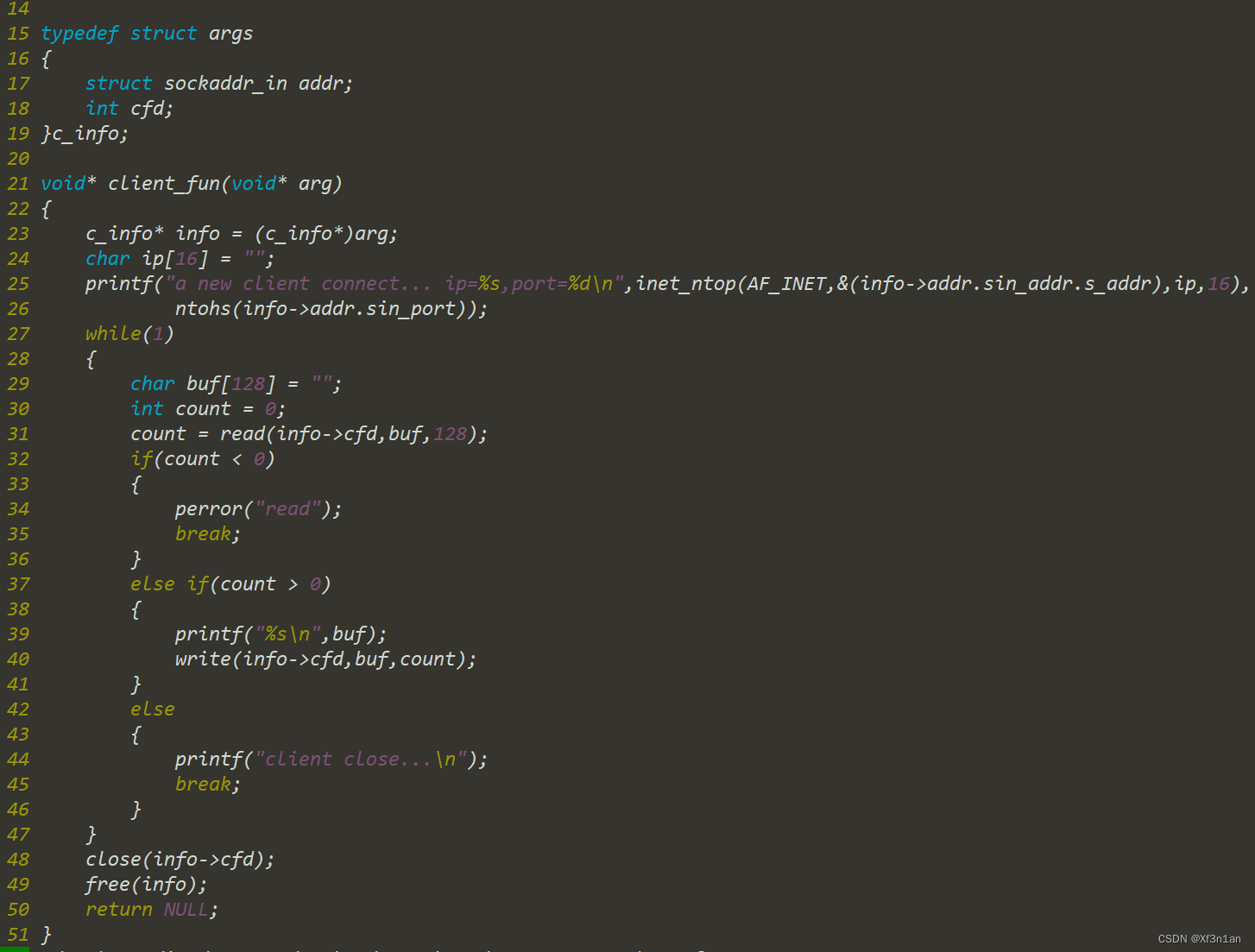The image size is (1255, 952).
Task: Click line number 15 in the gutter
Action: [x=18, y=34]
